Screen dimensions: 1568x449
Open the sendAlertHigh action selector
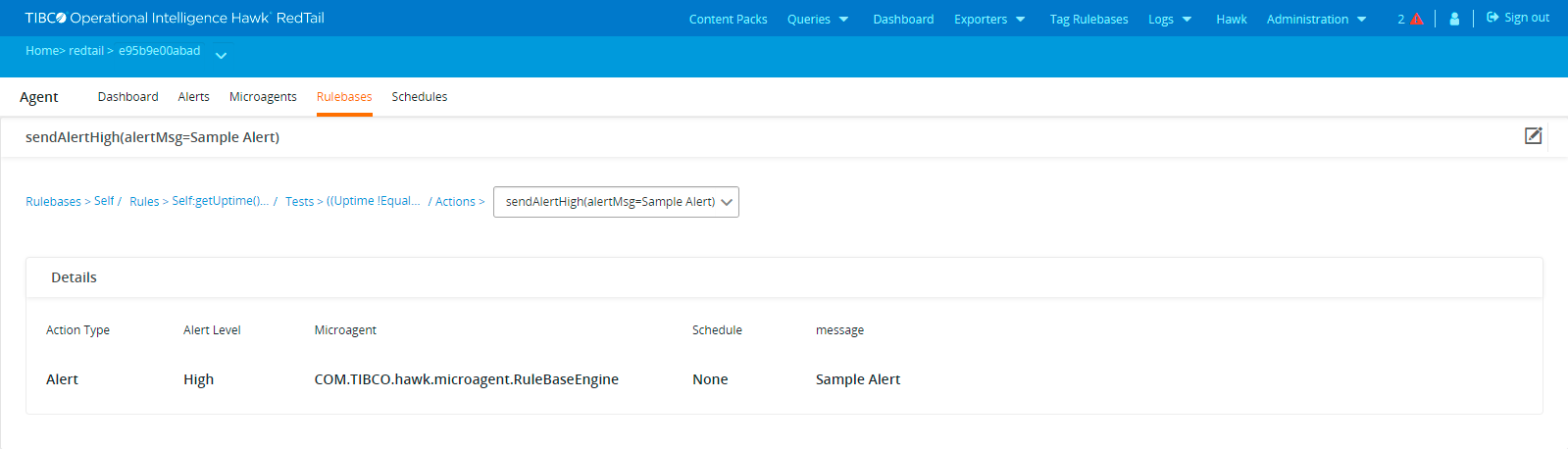tap(616, 202)
